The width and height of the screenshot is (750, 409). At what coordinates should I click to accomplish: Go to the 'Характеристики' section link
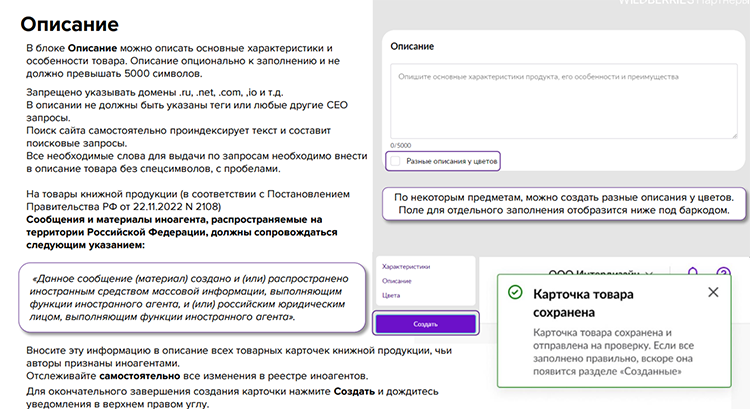[406, 267]
